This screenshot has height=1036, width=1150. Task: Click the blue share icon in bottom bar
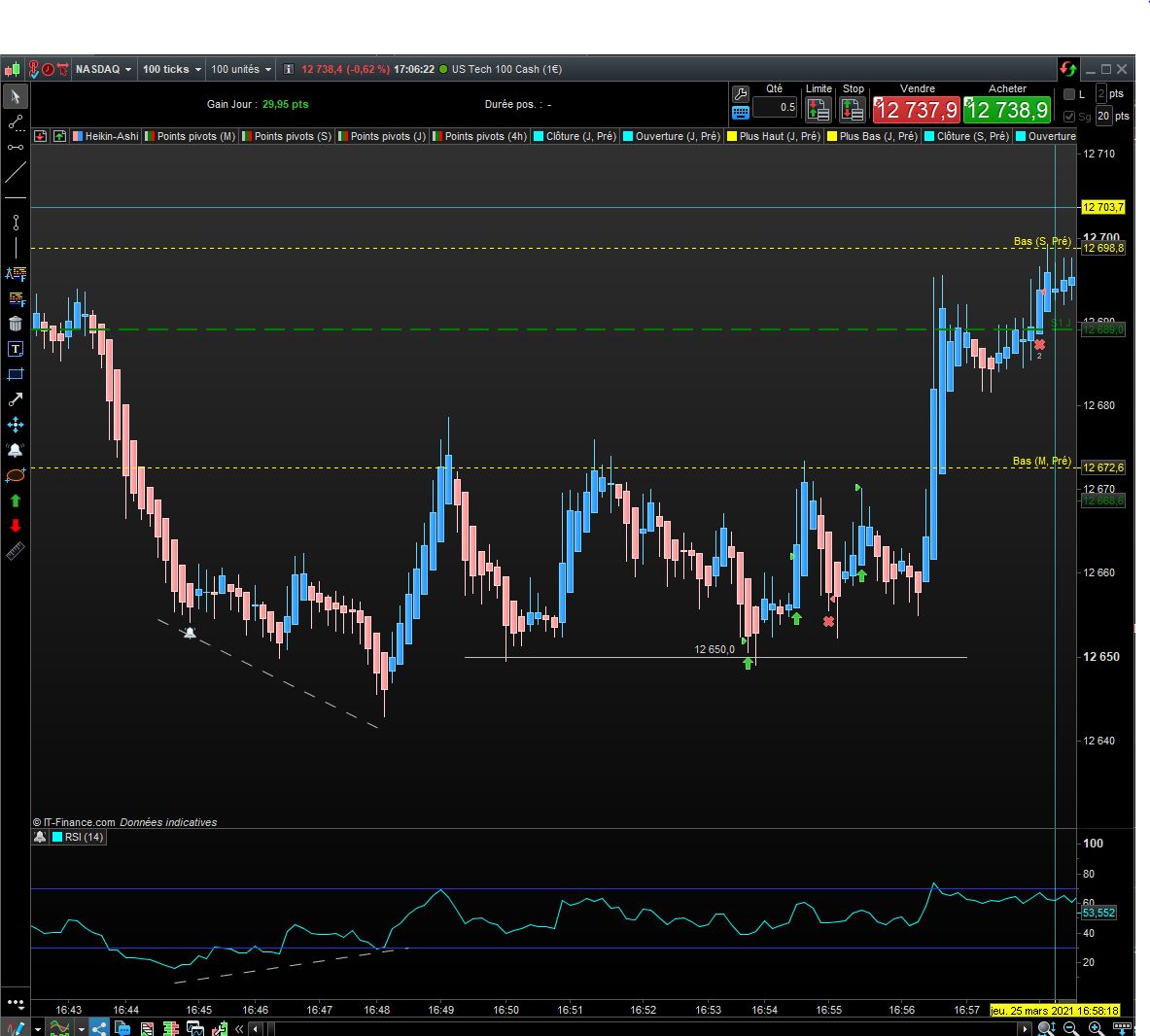coord(99,1028)
